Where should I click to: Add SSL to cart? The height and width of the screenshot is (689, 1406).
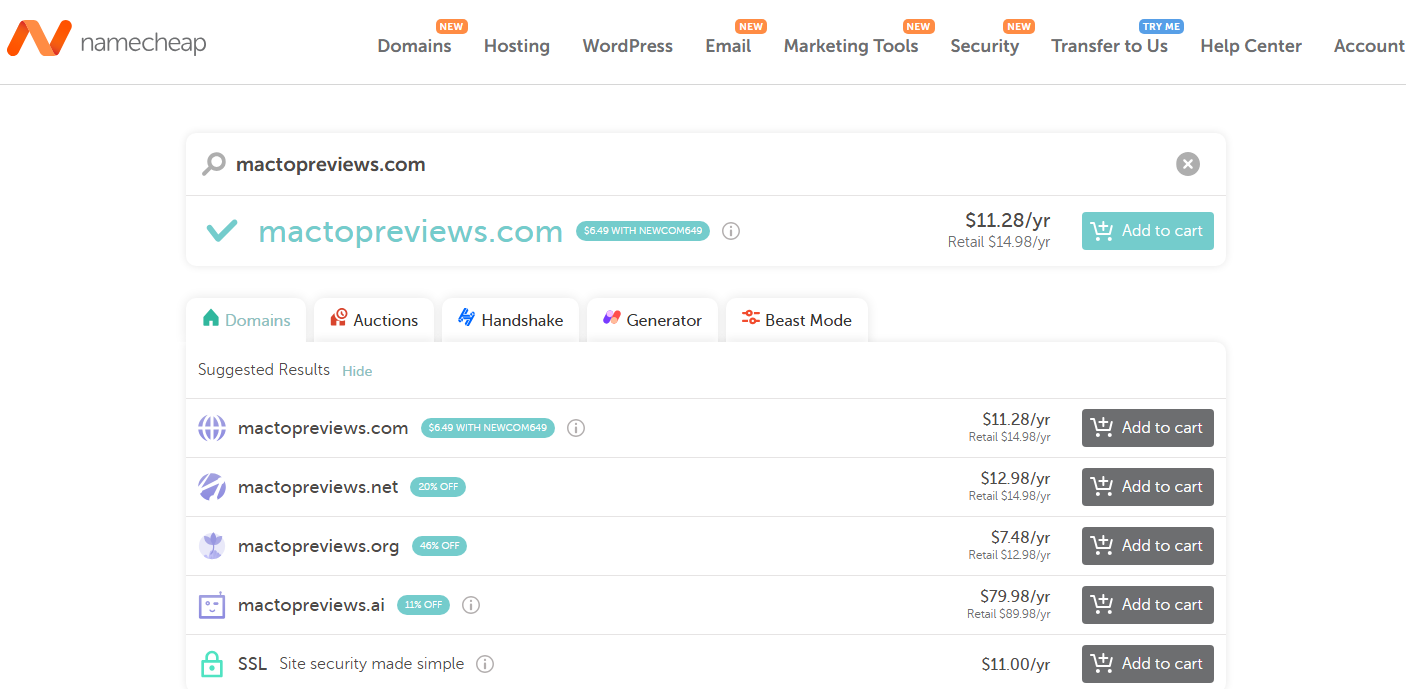pyautogui.click(x=1148, y=664)
